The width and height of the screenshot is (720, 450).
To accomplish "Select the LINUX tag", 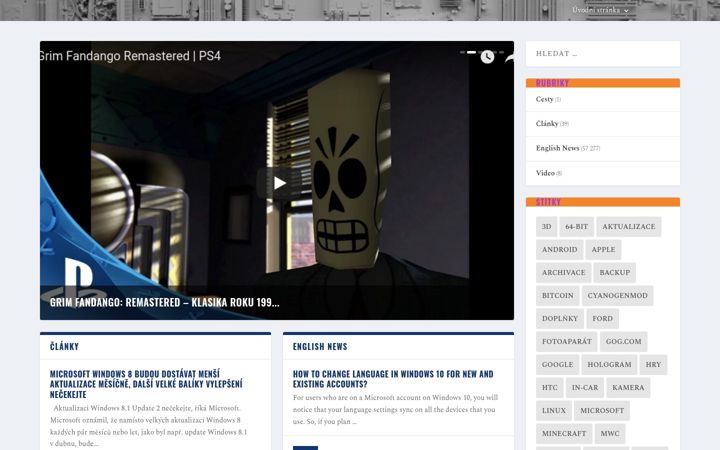I will (x=553, y=410).
